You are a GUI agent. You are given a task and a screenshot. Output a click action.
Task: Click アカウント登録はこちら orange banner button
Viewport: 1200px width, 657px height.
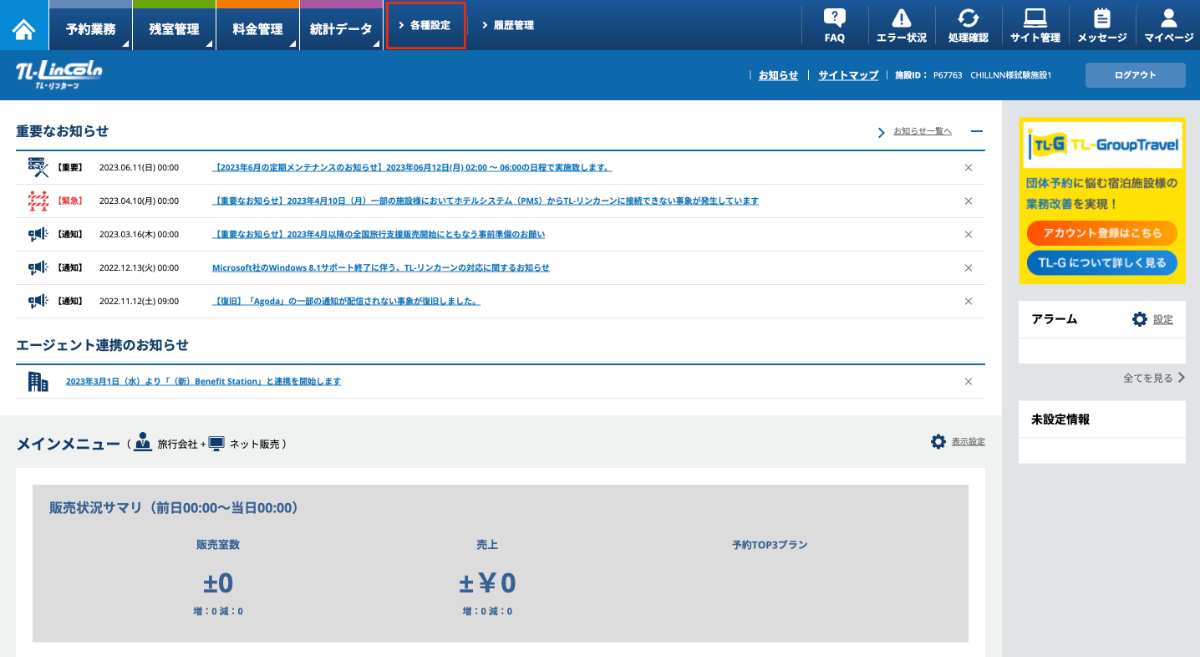(x=1102, y=233)
